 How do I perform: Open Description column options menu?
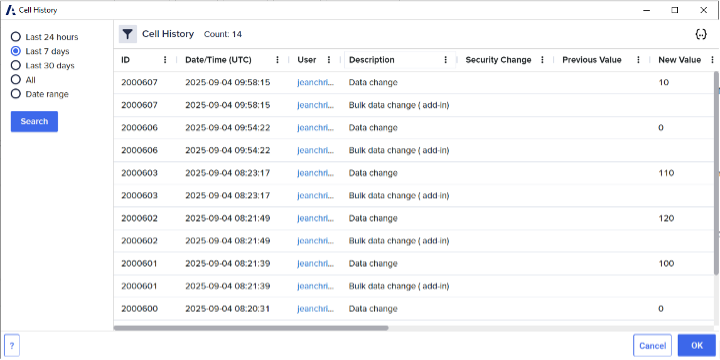click(445, 60)
